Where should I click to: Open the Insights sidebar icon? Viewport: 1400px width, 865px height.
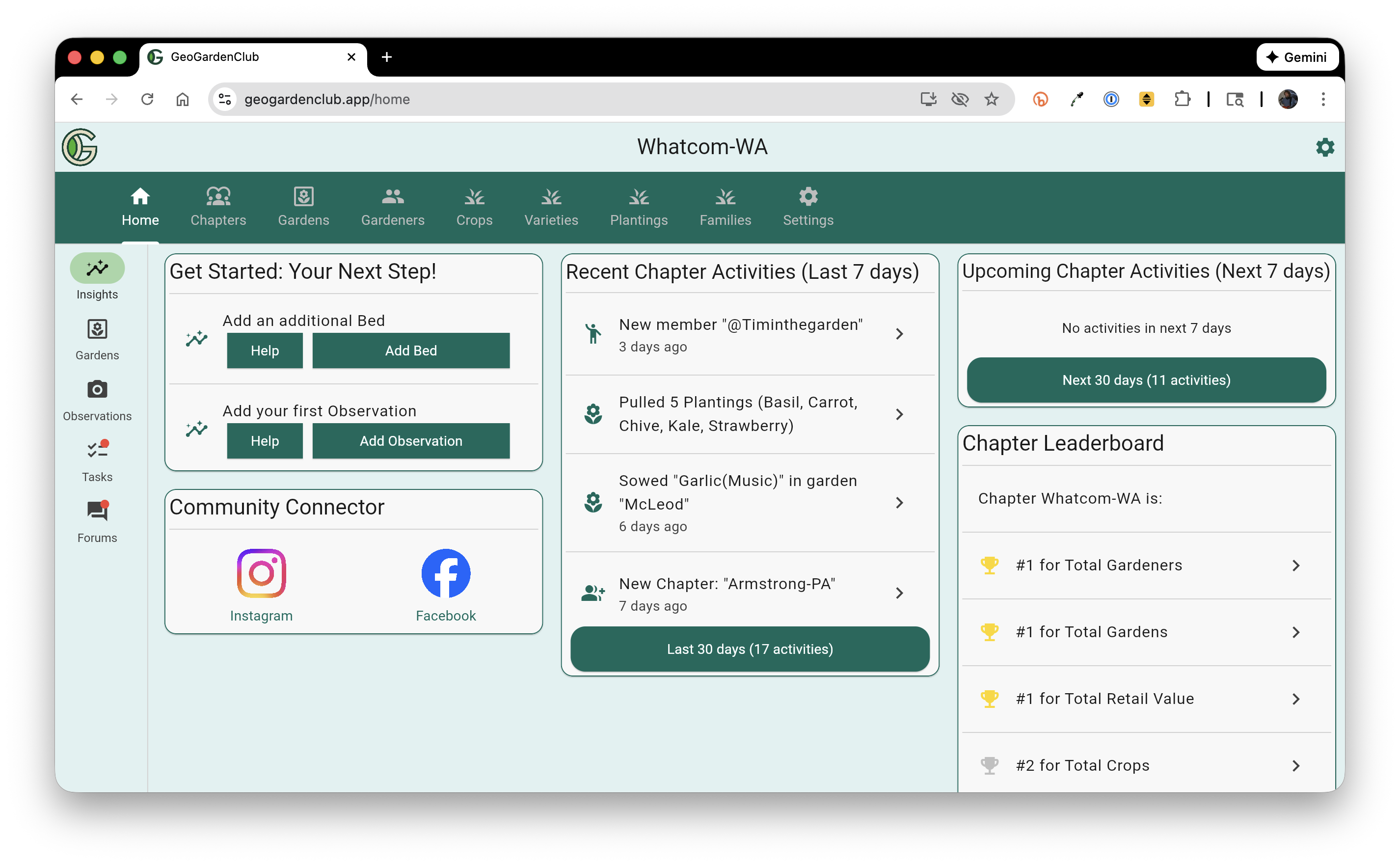97,269
